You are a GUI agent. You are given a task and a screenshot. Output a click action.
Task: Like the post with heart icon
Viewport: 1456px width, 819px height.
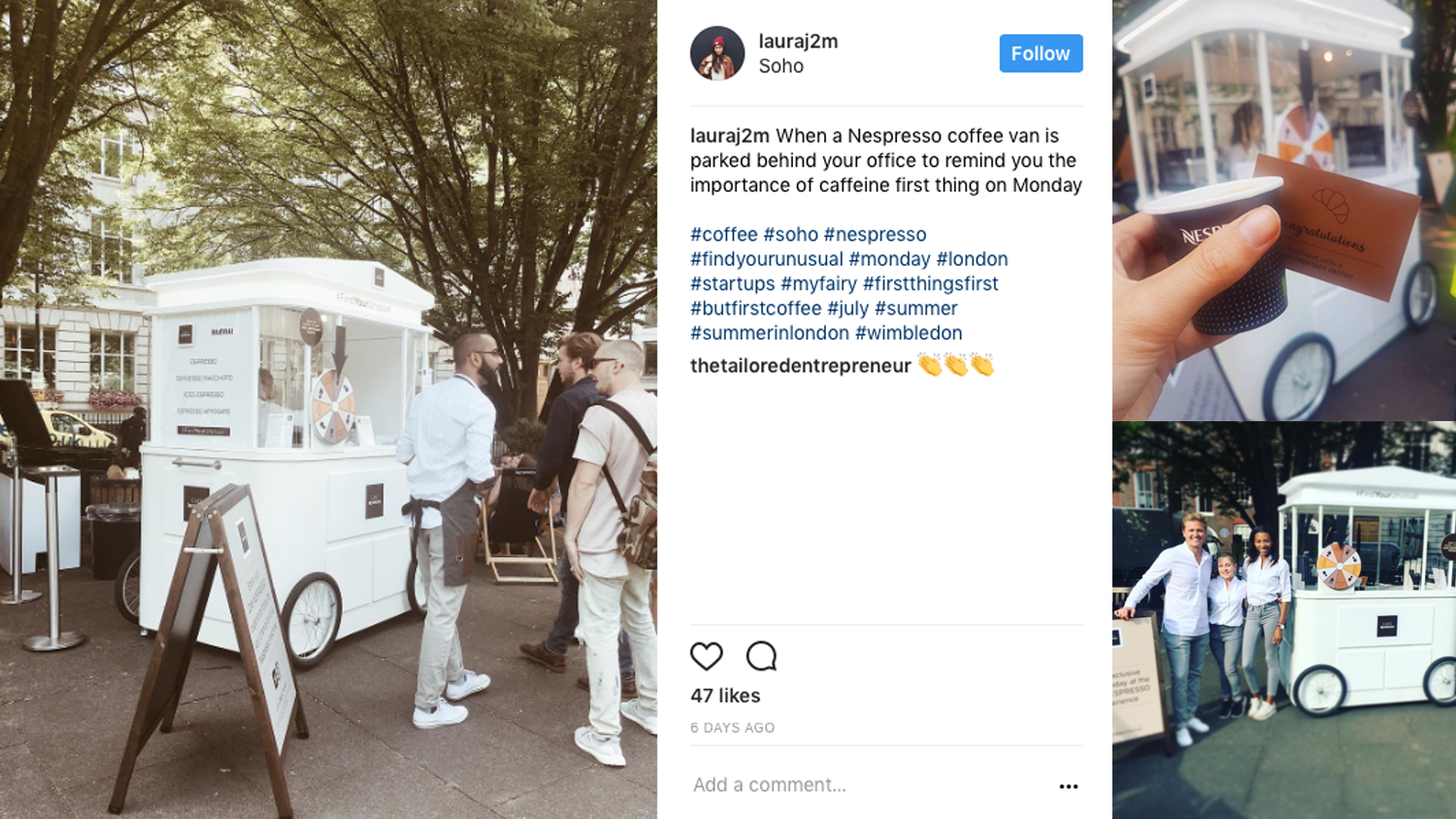707,656
